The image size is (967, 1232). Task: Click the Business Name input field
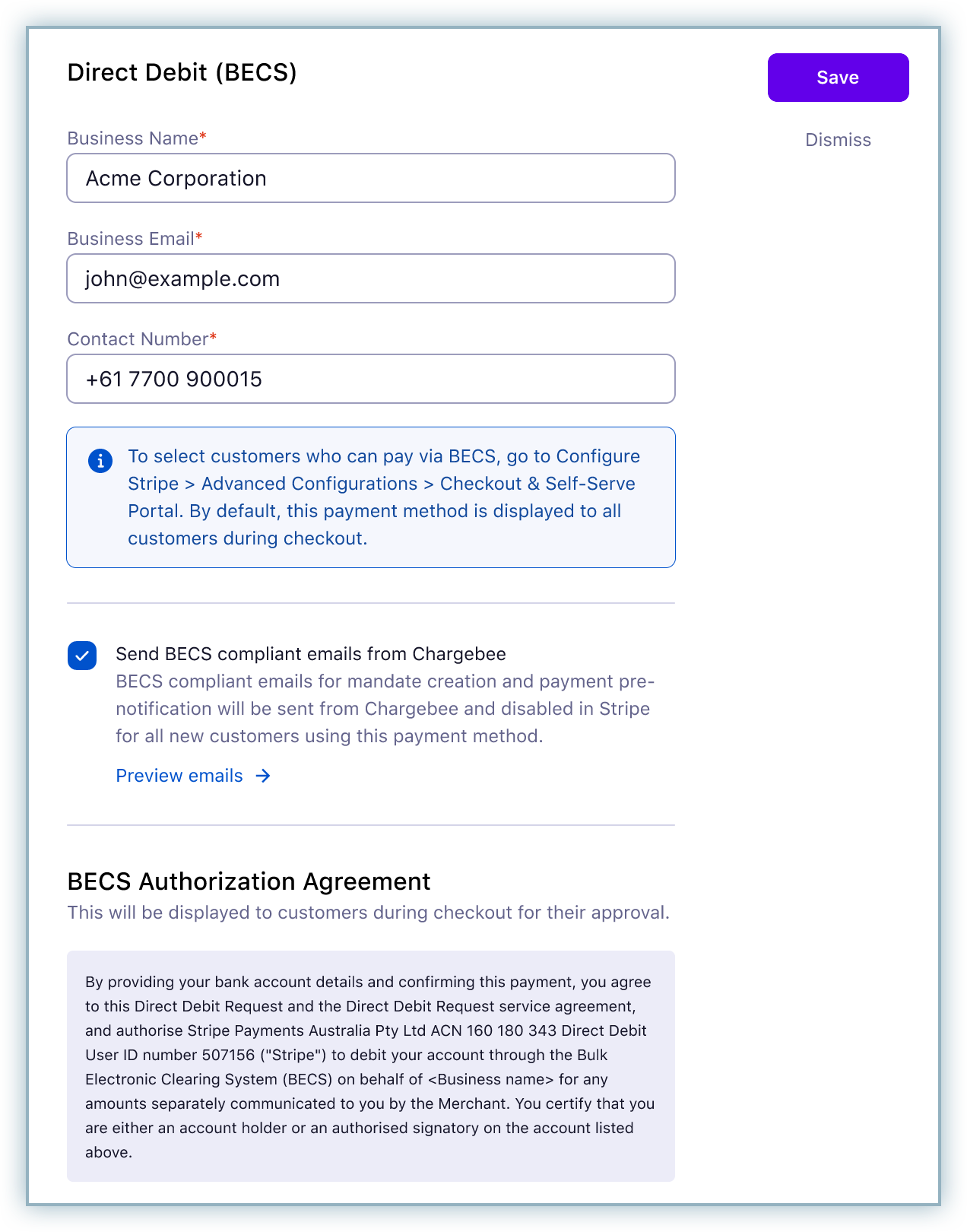click(x=371, y=178)
